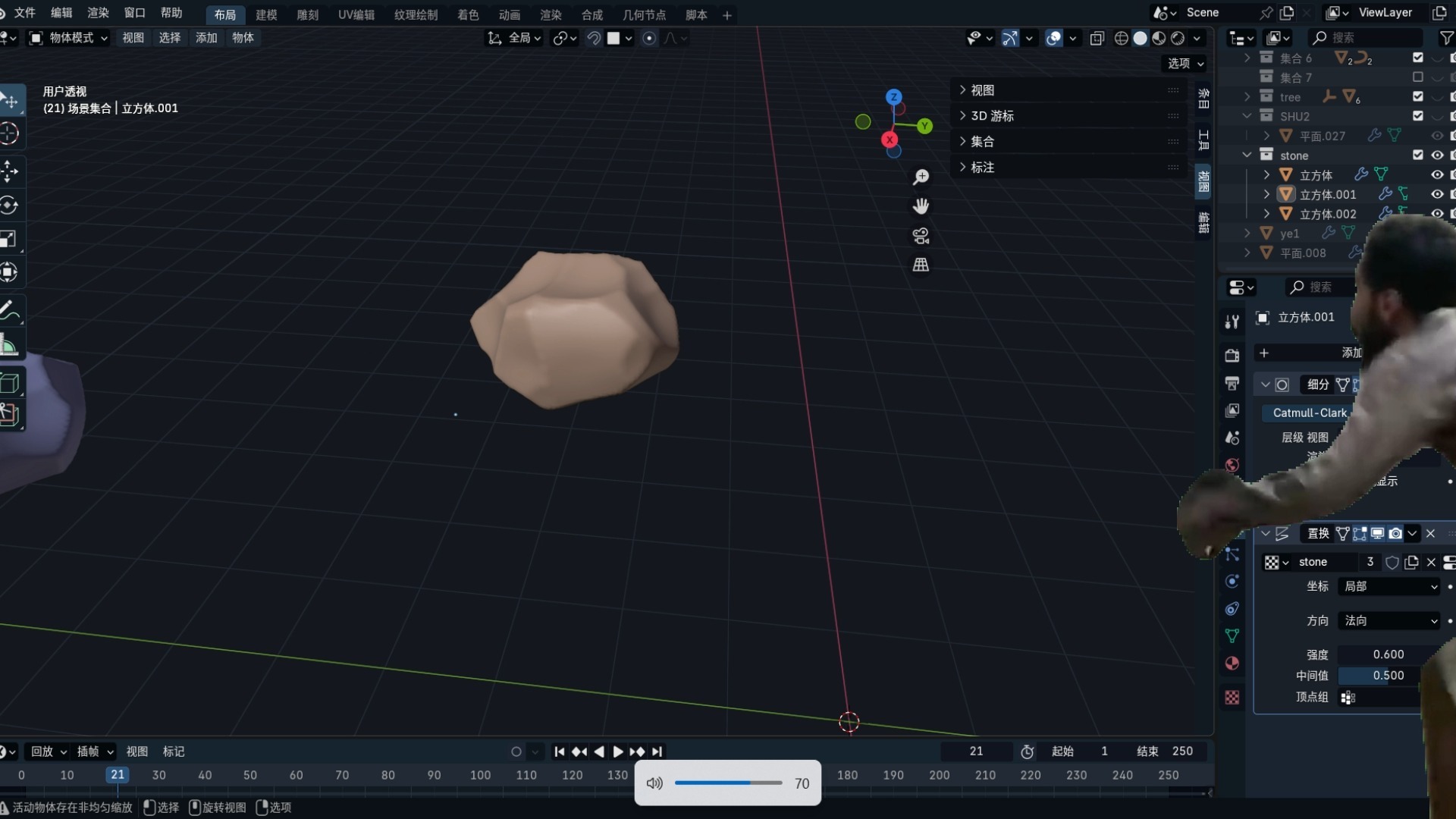Click the red X axis on navigation gizmo
This screenshot has width=1456, height=819.
click(890, 140)
